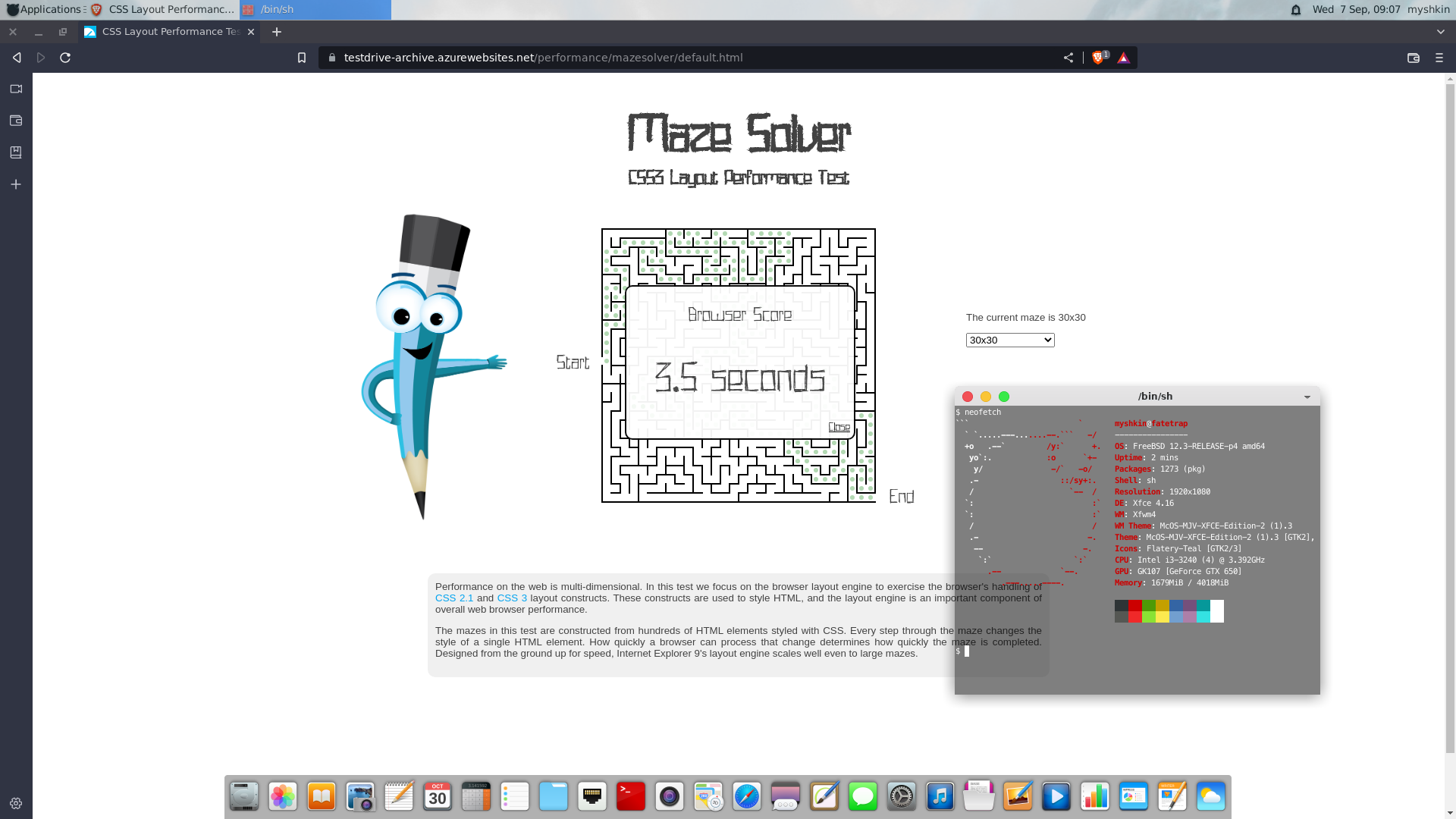Screen dimensions: 1456x819
Task: Open the Brave hamburger main menu
Action: (1439, 58)
